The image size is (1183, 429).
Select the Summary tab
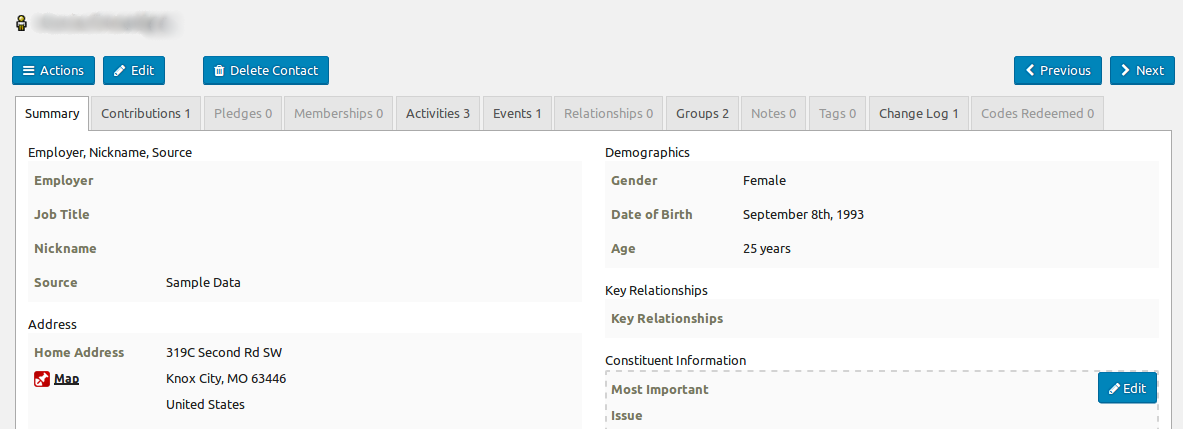52,113
